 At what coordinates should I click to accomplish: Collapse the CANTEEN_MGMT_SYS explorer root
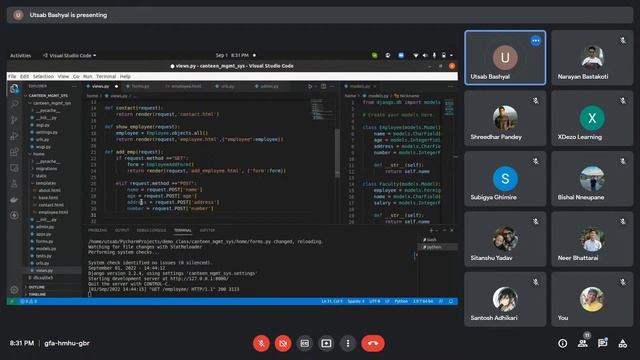(47, 96)
